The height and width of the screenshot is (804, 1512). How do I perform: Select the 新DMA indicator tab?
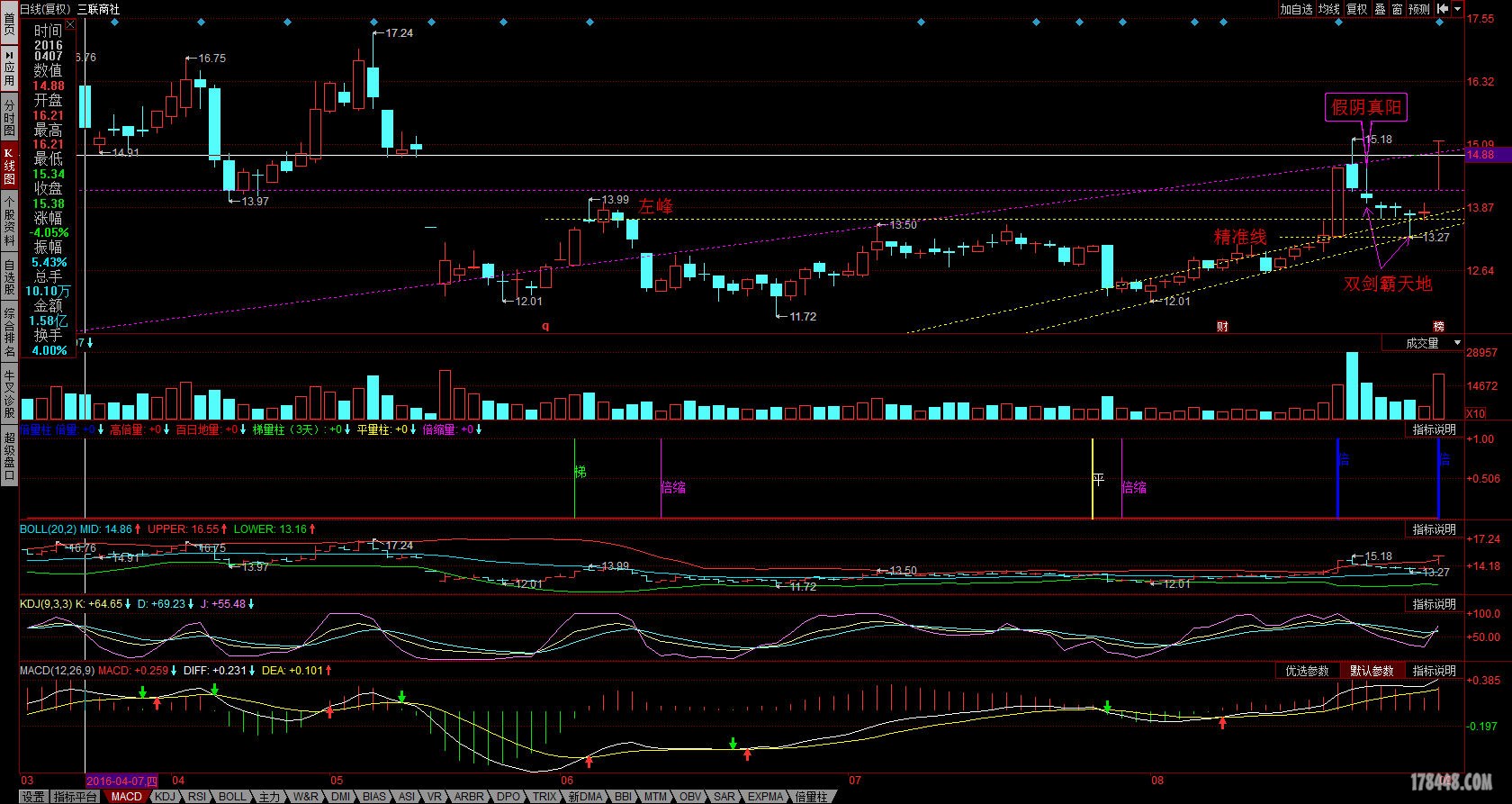585,797
